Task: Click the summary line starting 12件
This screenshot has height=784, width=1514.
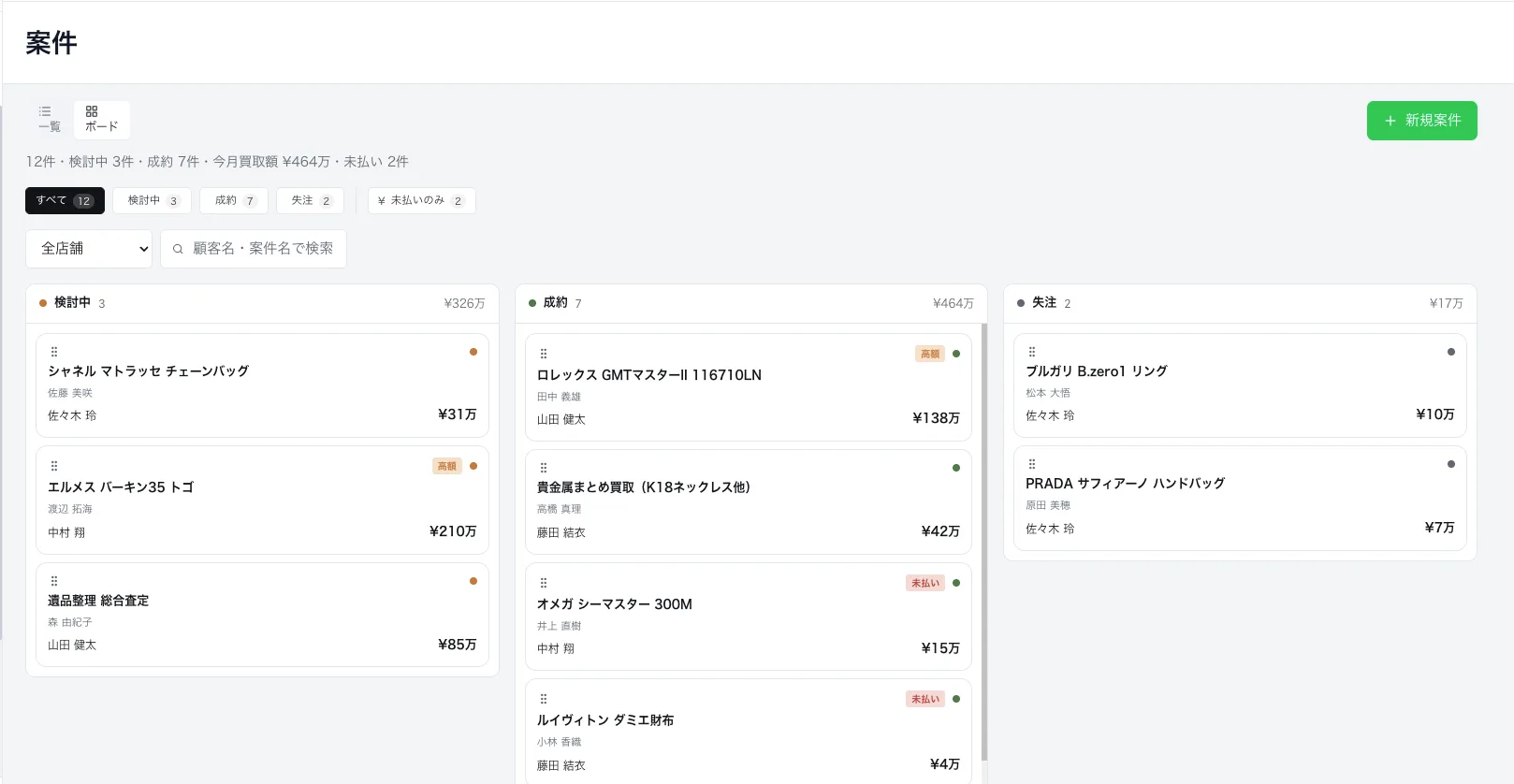Action: pos(217,162)
